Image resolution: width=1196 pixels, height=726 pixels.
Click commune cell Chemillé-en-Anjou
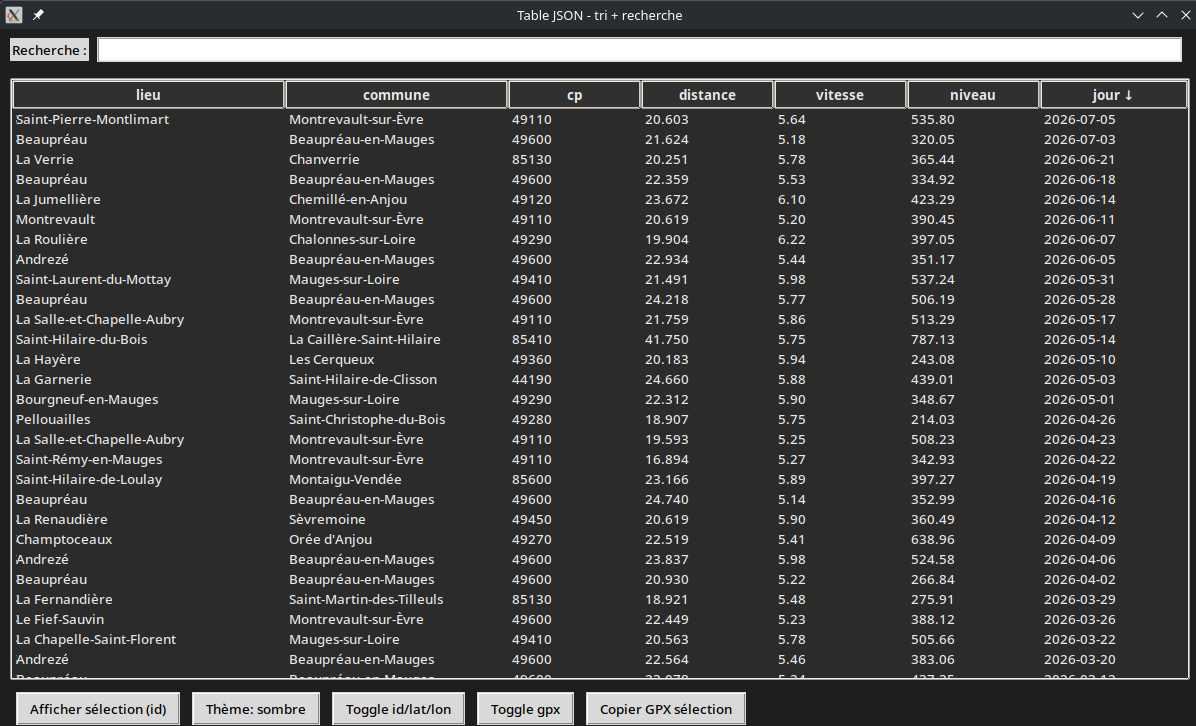tap(348, 200)
